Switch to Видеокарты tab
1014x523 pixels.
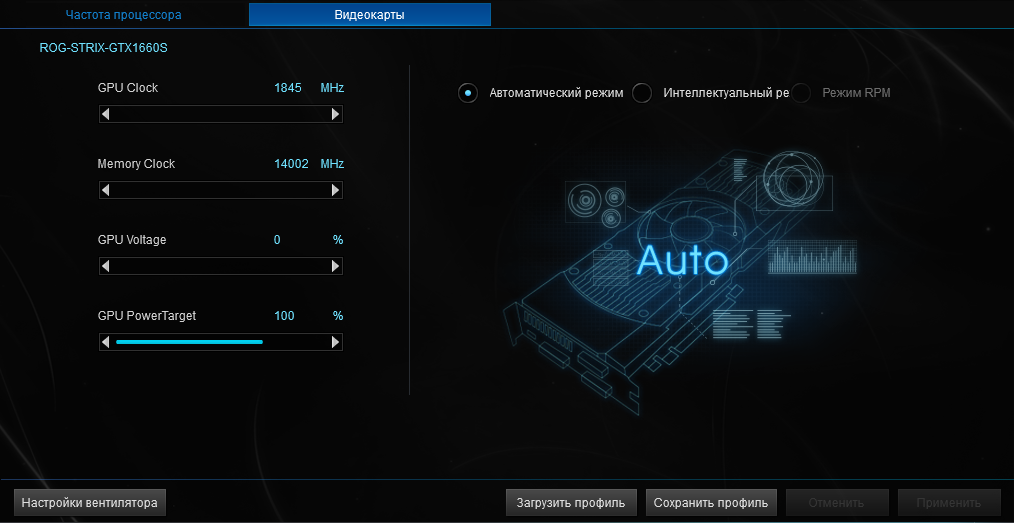[x=370, y=14]
